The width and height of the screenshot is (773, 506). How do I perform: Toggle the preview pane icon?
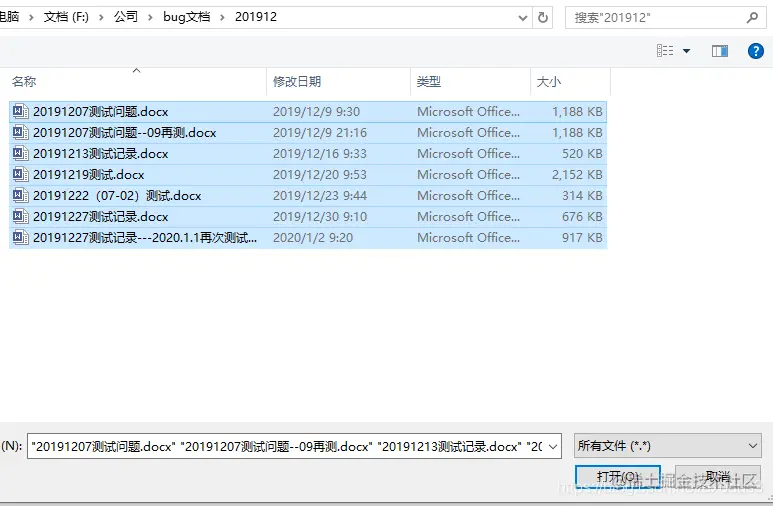click(720, 51)
